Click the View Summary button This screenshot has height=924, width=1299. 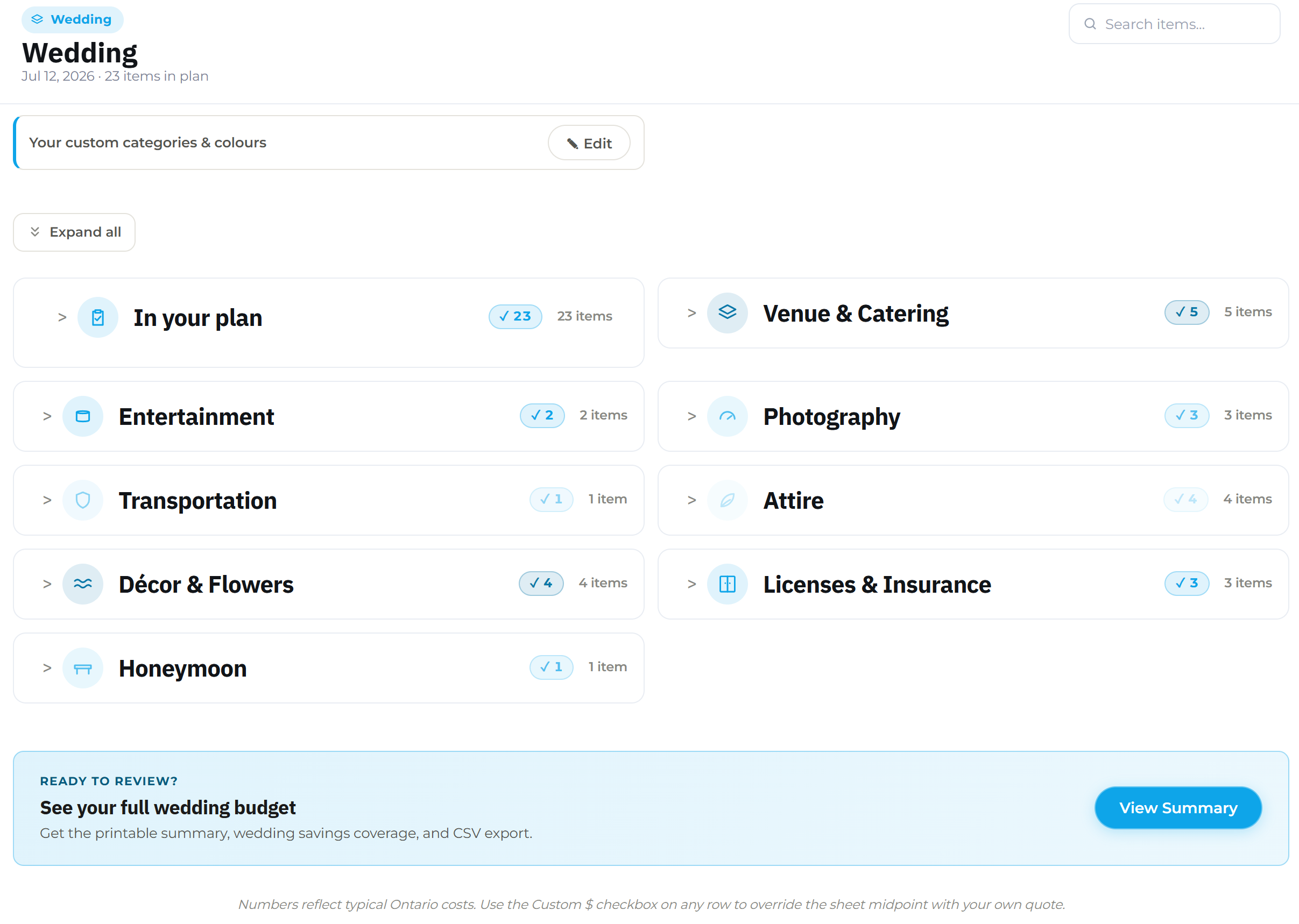1177,807
